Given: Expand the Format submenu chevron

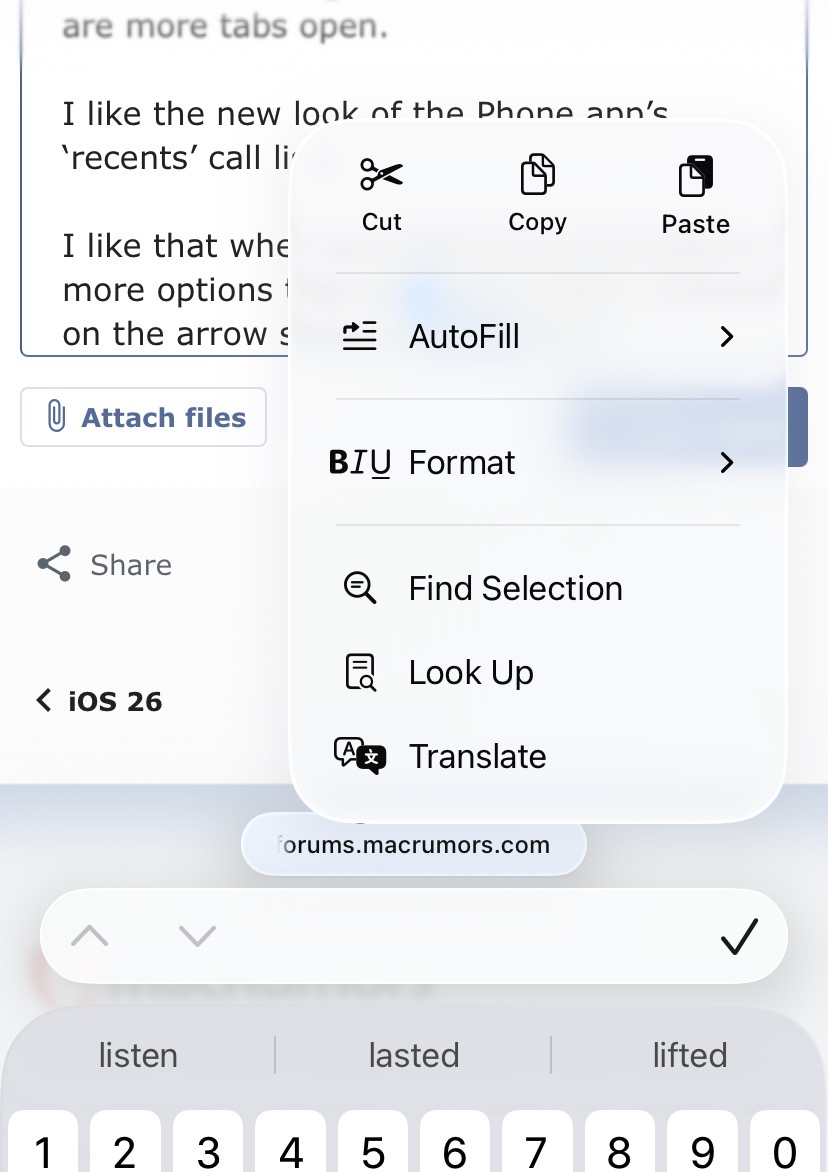Looking at the screenshot, I should pos(727,463).
